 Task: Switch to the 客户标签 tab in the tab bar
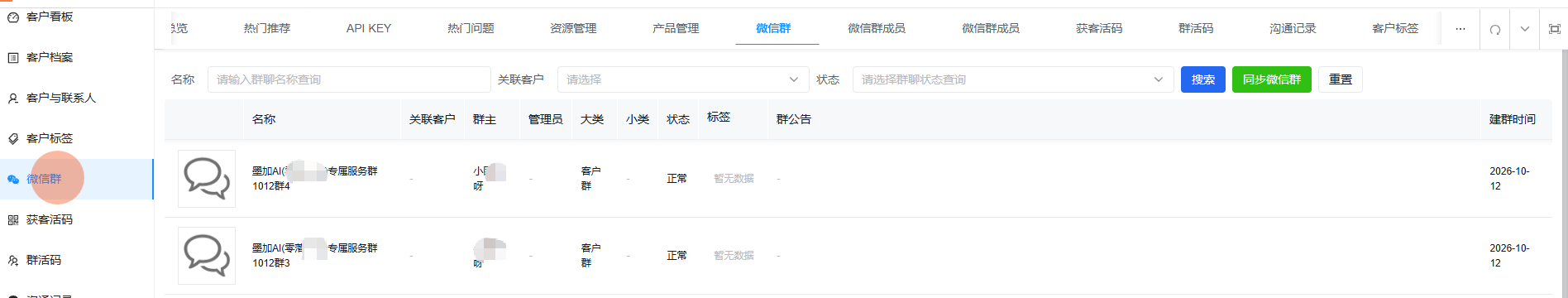pyautogui.click(x=1395, y=28)
